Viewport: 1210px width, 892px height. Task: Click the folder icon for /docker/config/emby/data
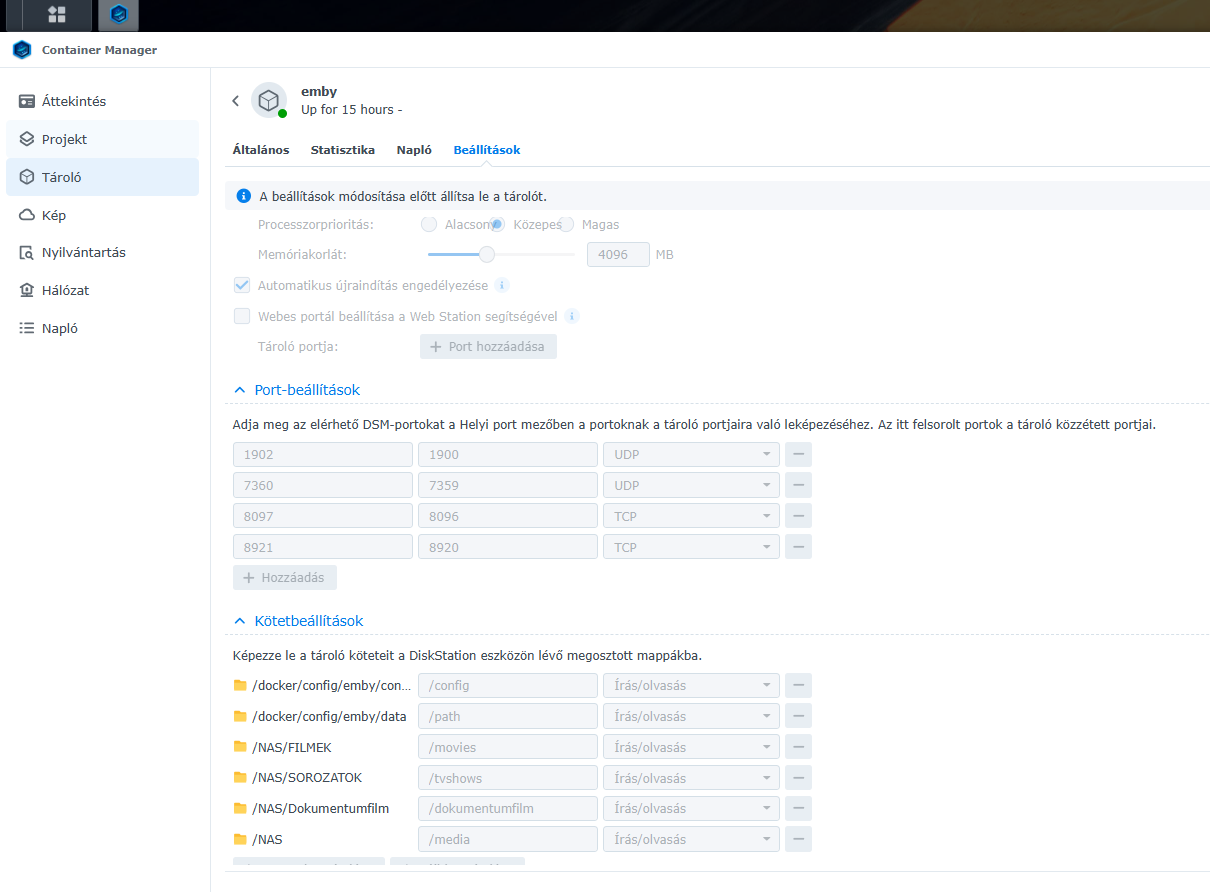(240, 716)
